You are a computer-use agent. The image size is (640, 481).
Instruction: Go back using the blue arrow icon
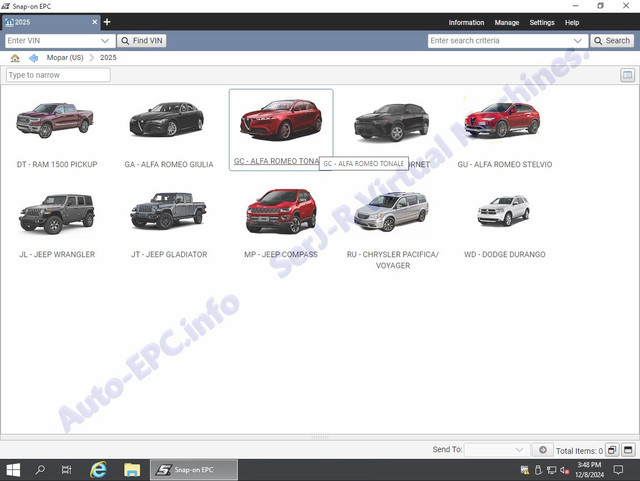coord(33,58)
